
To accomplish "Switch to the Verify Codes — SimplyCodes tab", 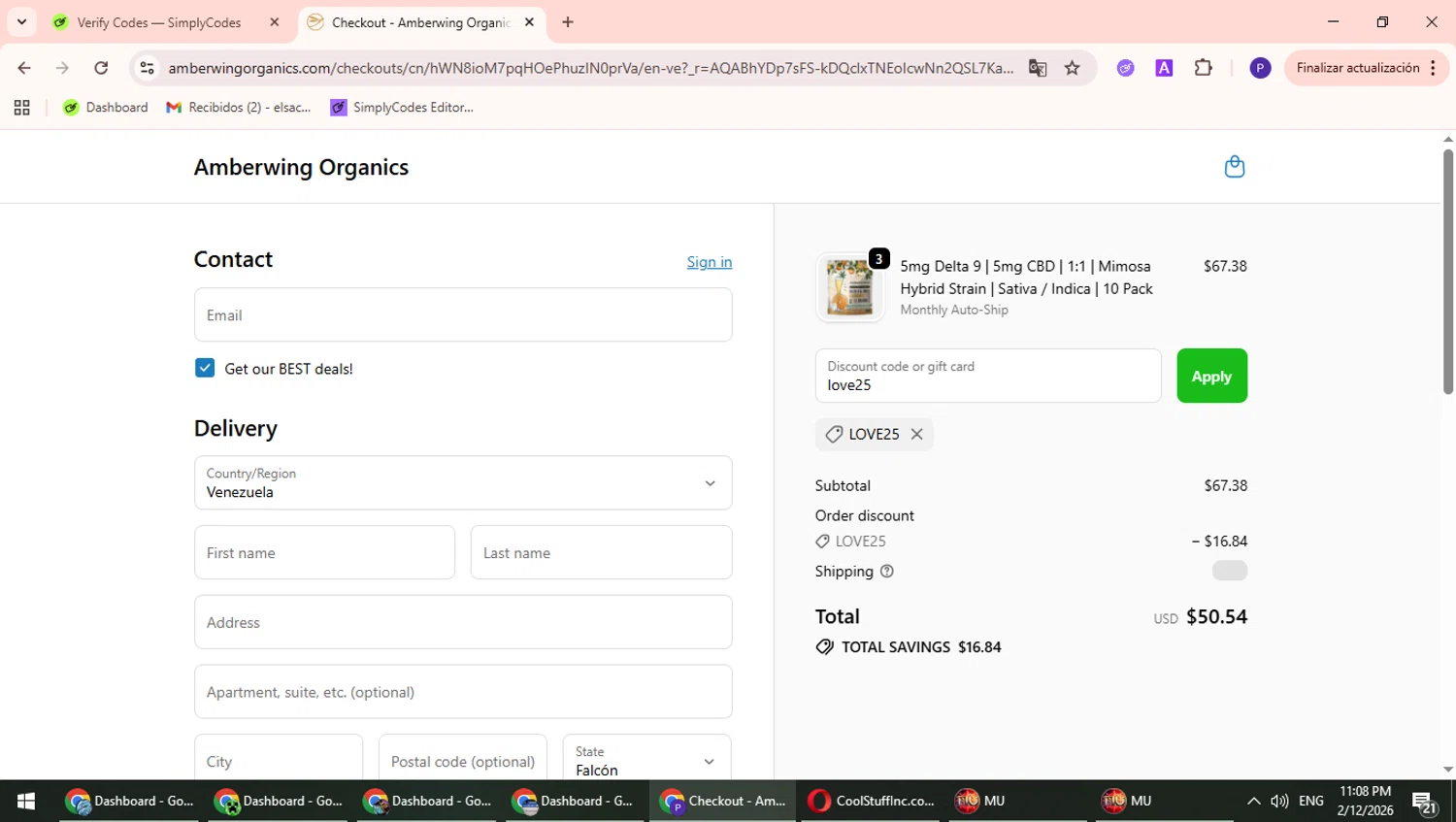I will (x=160, y=22).
